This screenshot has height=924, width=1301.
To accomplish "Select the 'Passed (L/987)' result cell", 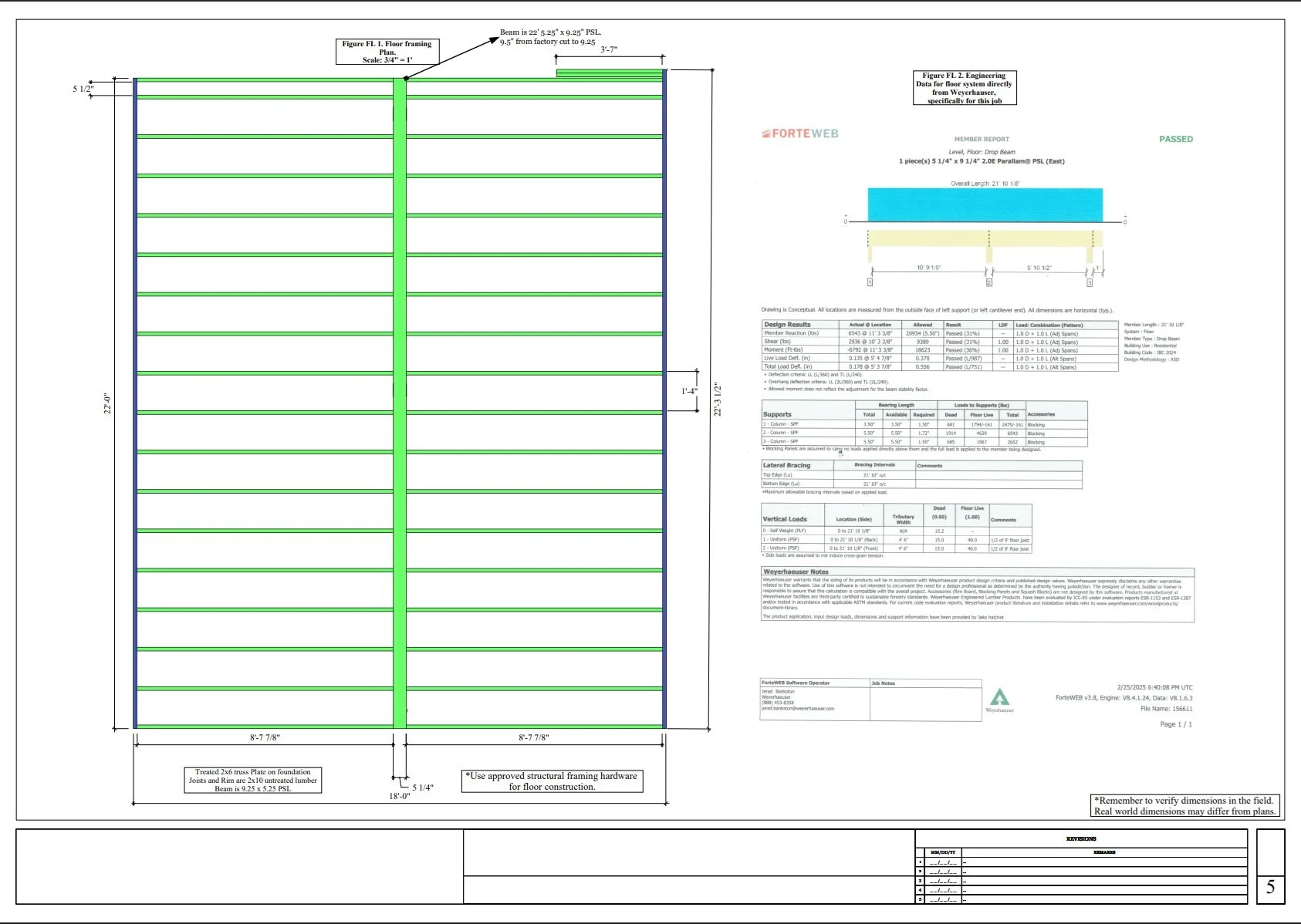I will (964, 359).
